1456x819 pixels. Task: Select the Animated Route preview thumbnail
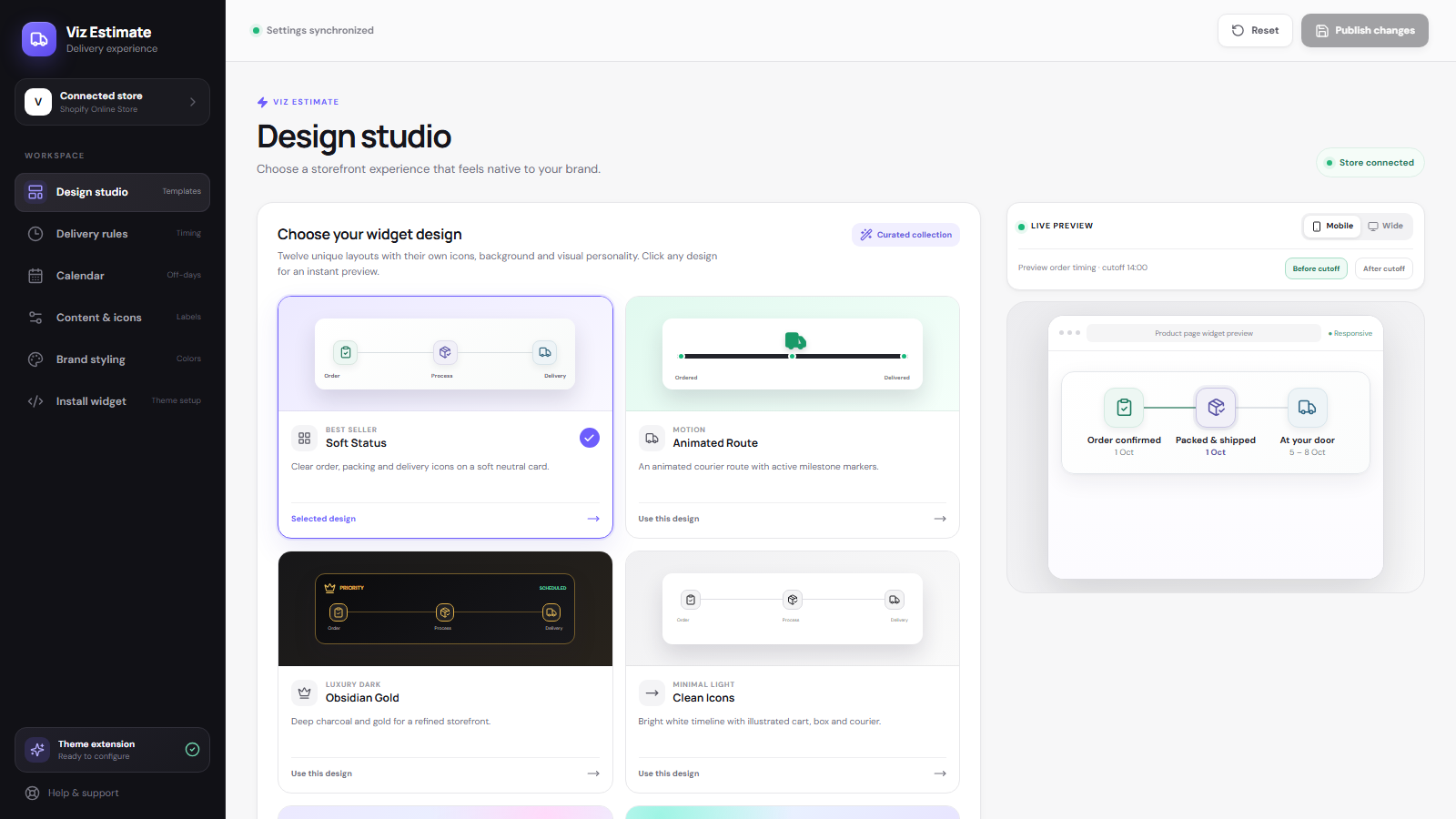coord(793,354)
